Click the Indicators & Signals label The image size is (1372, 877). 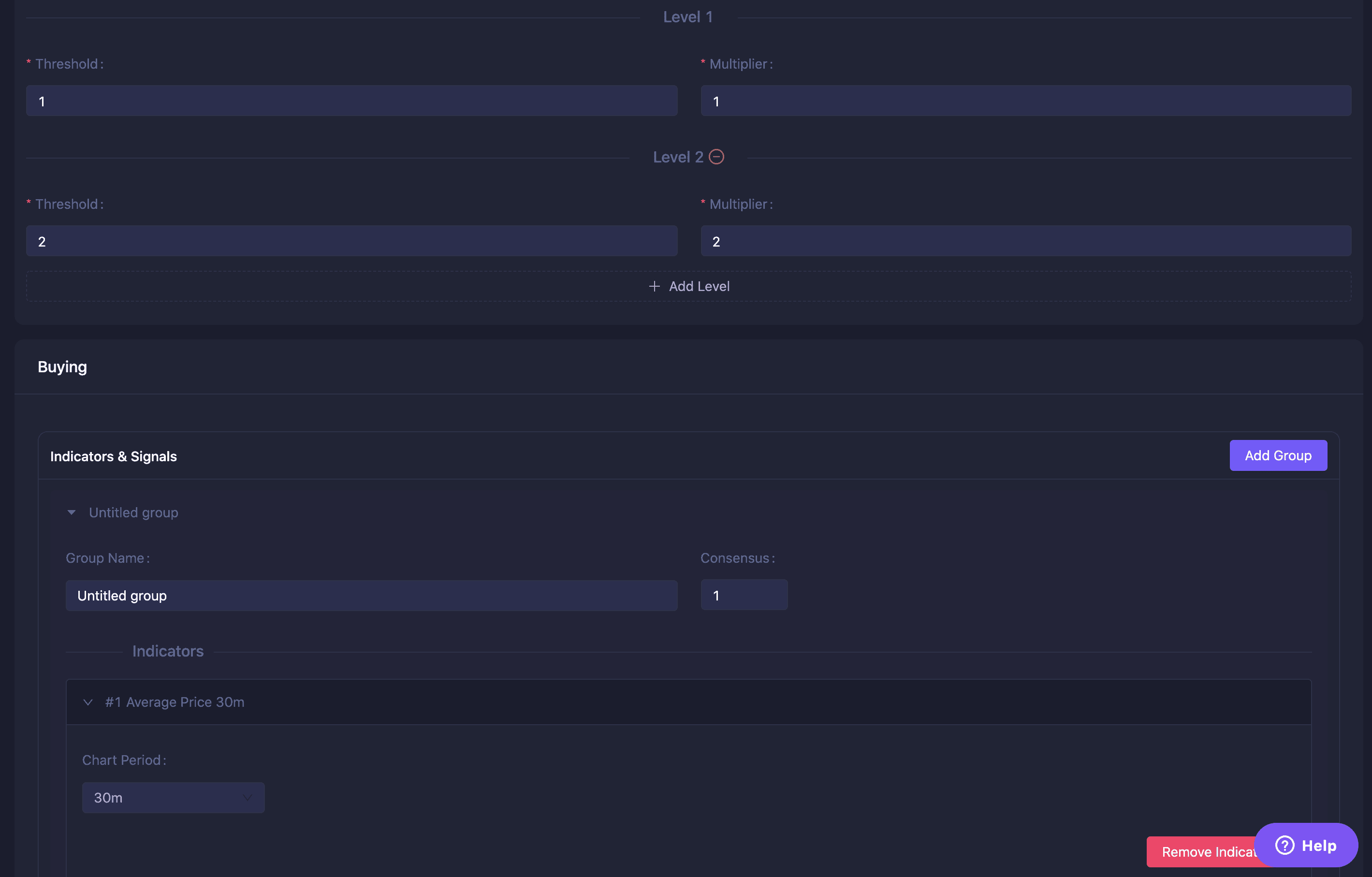click(x=113, y=455)
